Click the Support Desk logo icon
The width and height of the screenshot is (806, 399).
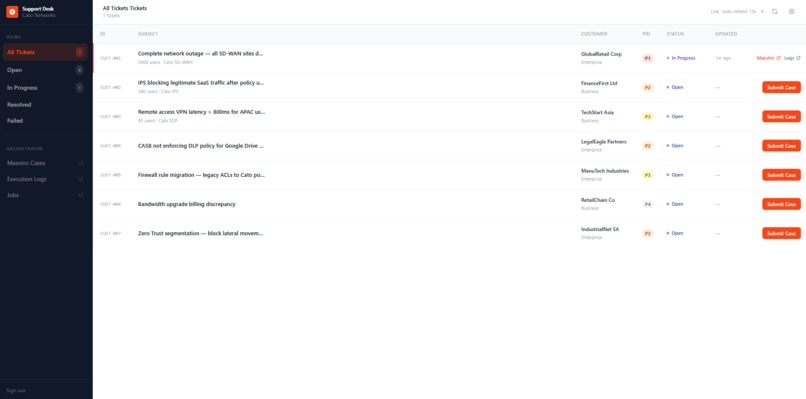click(12, 12)
